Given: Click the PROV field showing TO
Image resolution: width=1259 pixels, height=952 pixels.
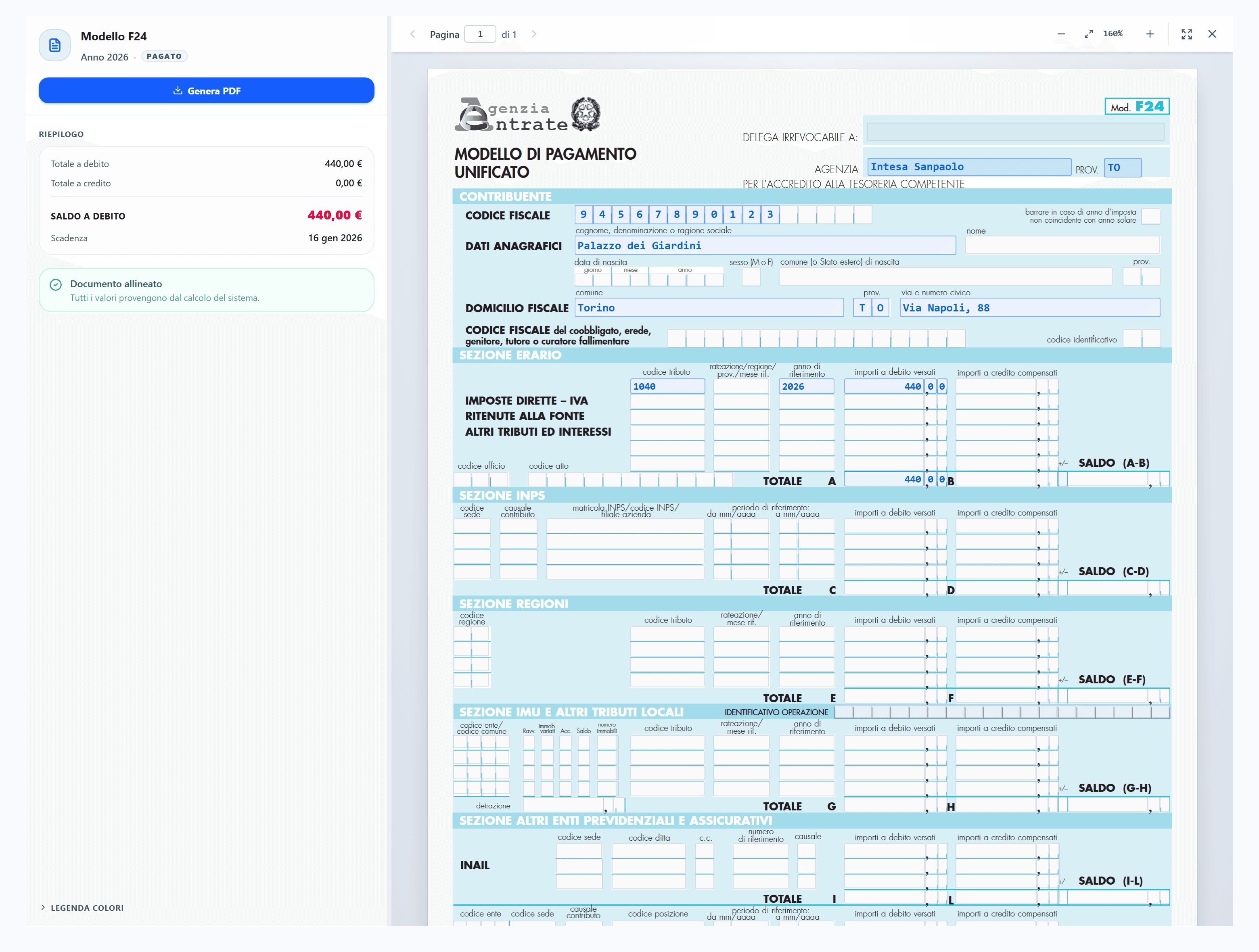Looking at the screenshot, I should 1122,167.
